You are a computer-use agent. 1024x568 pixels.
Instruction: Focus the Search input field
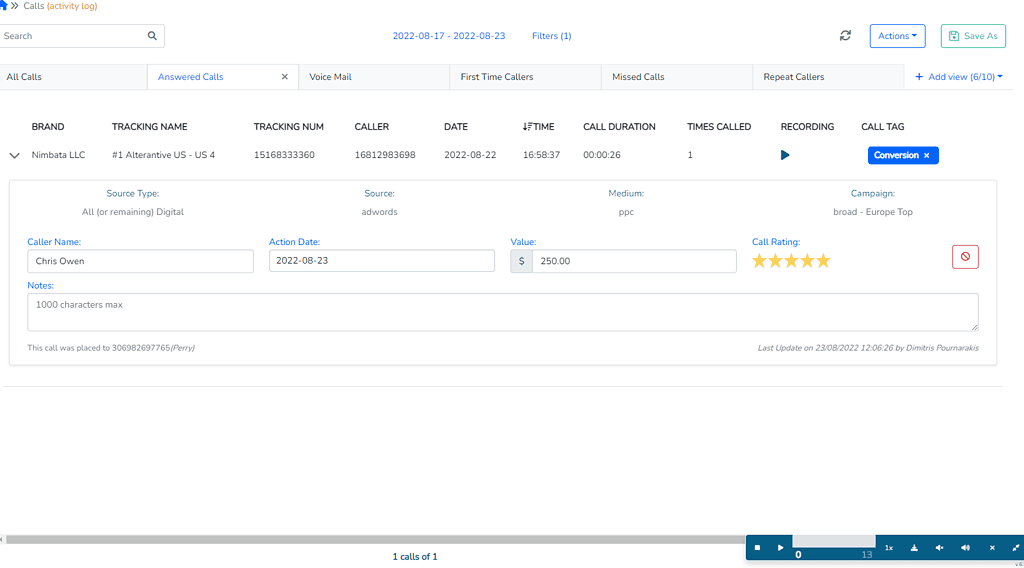(x=72, y=36)
